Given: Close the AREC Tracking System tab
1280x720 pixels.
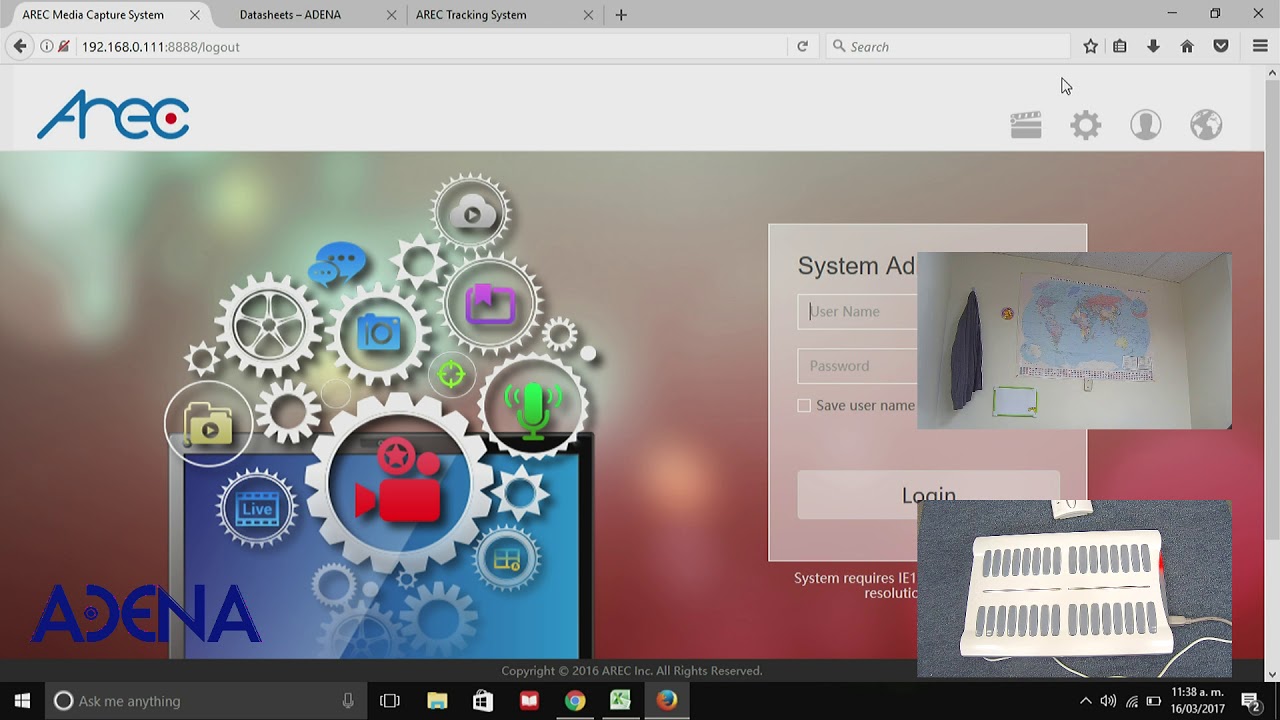Looking at the screenshot, I should click(588, 15).
